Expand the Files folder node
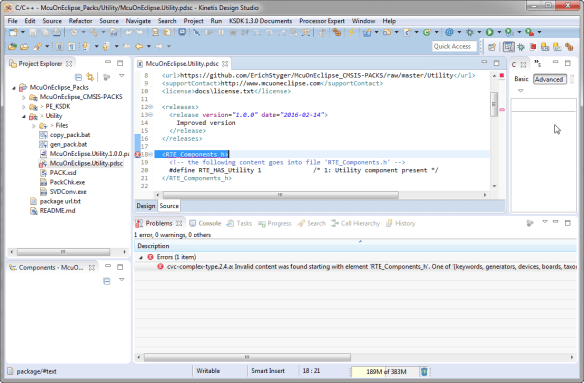 click(34, 126)
